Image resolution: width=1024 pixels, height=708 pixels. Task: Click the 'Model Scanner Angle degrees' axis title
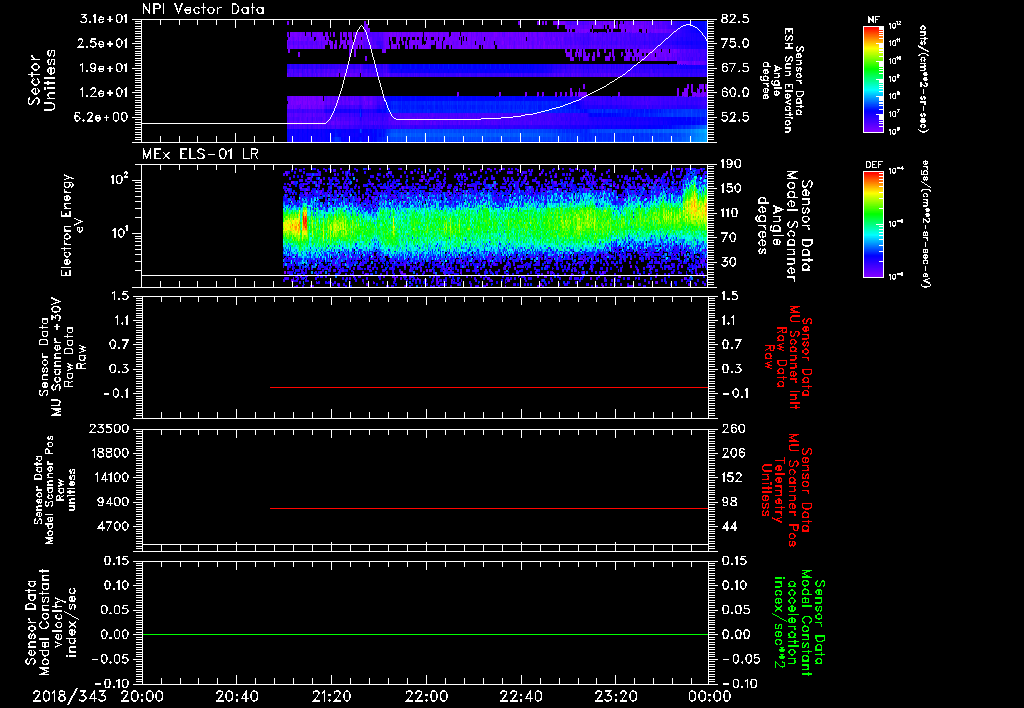[784, 225]
